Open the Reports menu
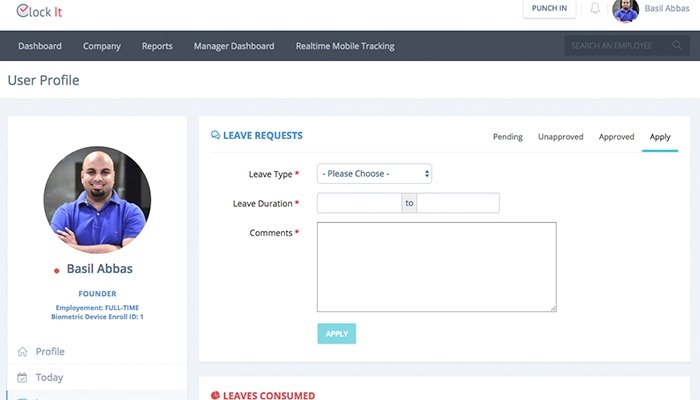The image size is (700, 400). (157, 46)
